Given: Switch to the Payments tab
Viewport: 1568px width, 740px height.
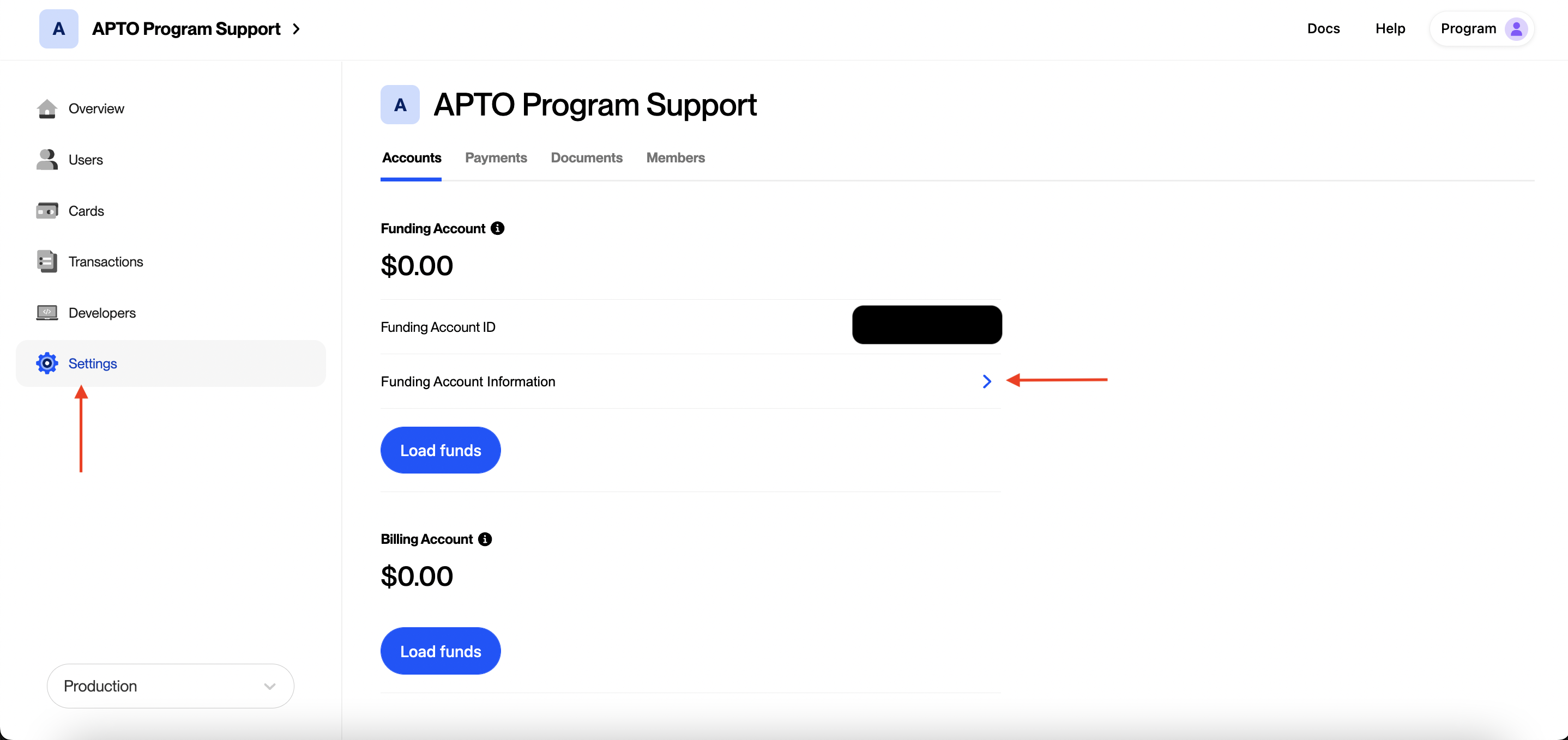Looking at the screenshot, I should [496, 157].
